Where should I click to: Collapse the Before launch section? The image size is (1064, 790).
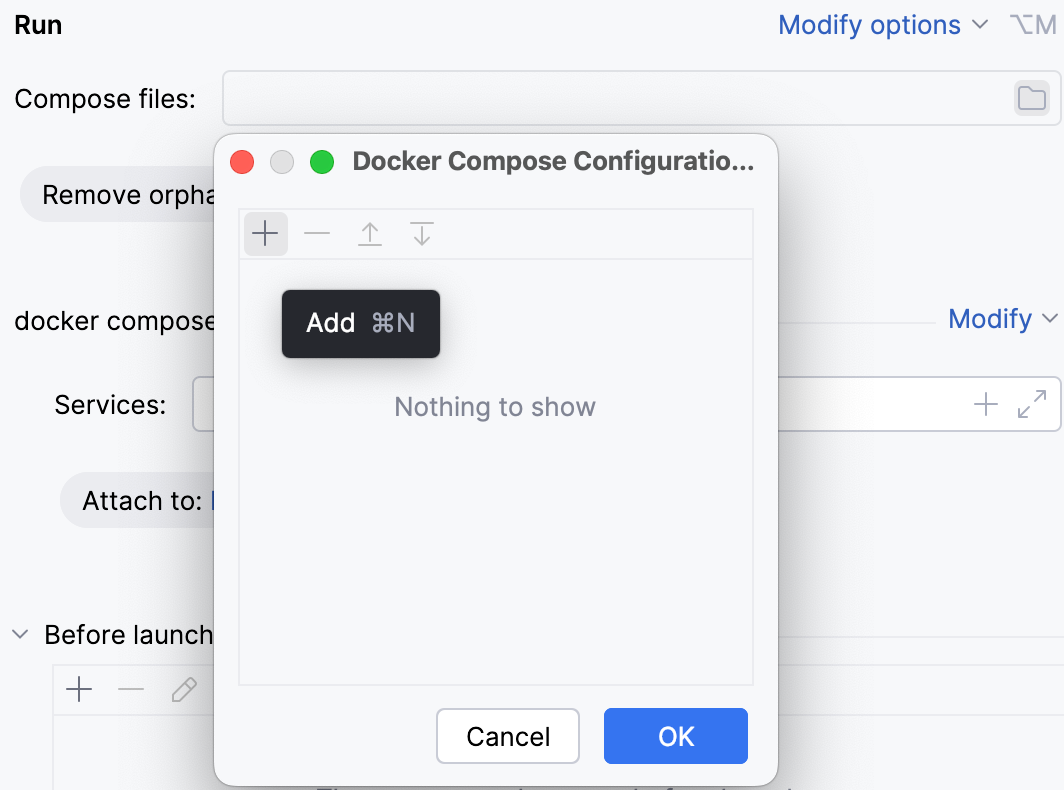(19, 634)
